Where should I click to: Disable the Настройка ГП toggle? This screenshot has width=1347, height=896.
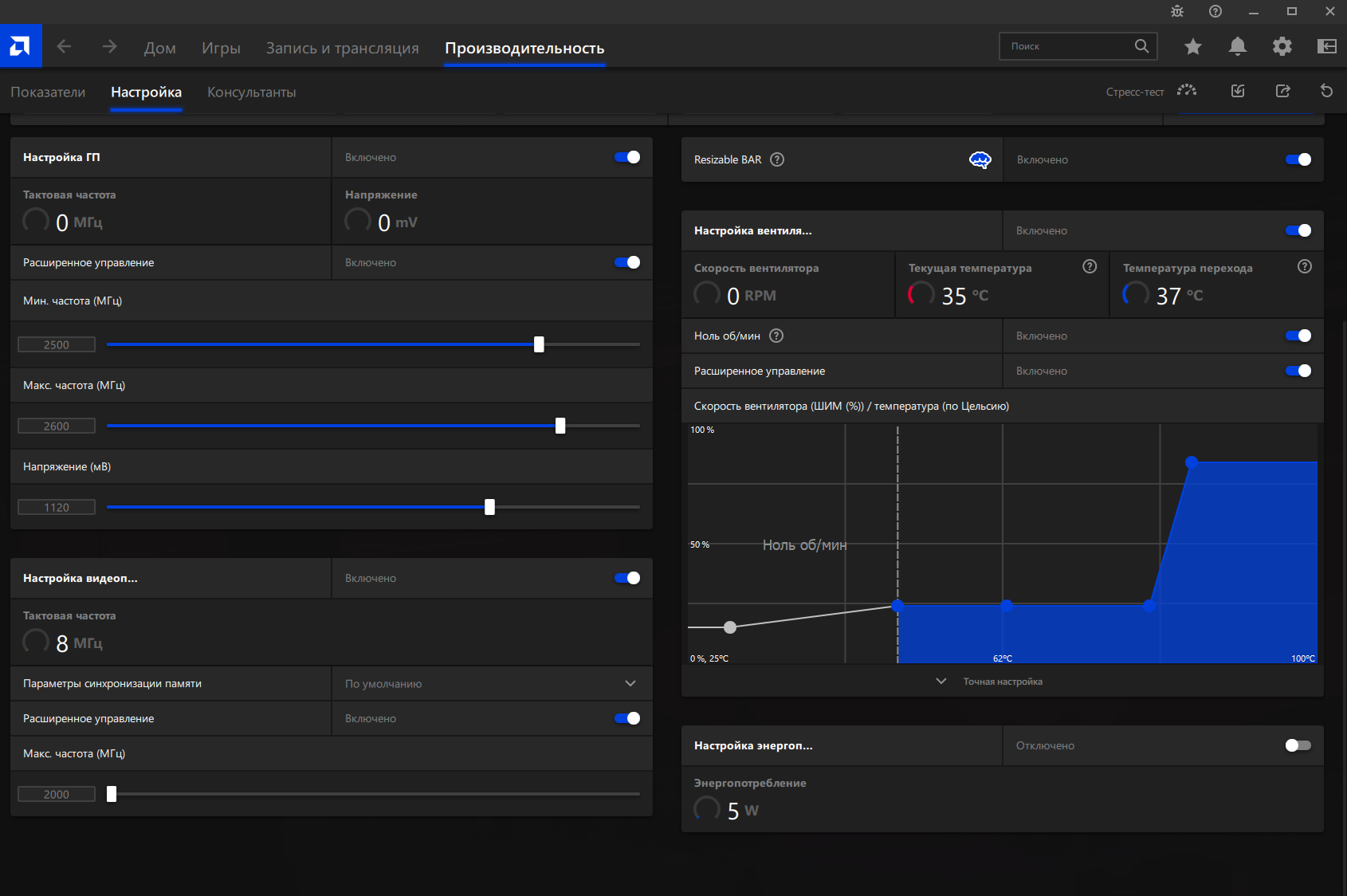[627, 157]
